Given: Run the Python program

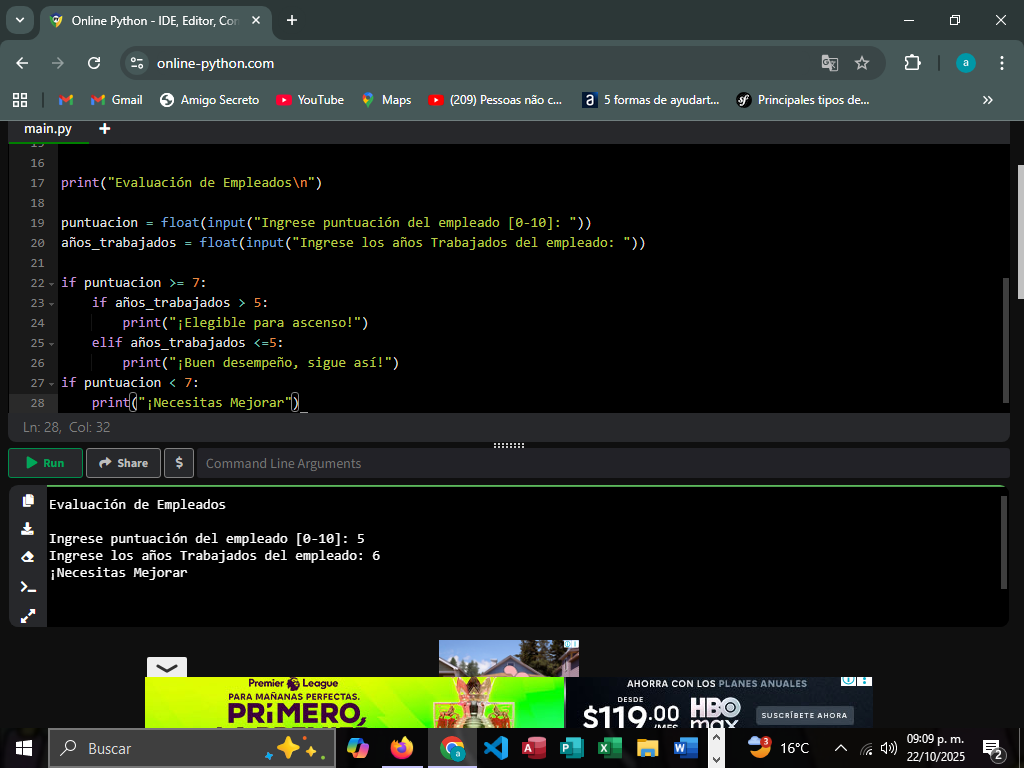Looking at the screenshot, I should pyautogui.click(x=46, y=463).
